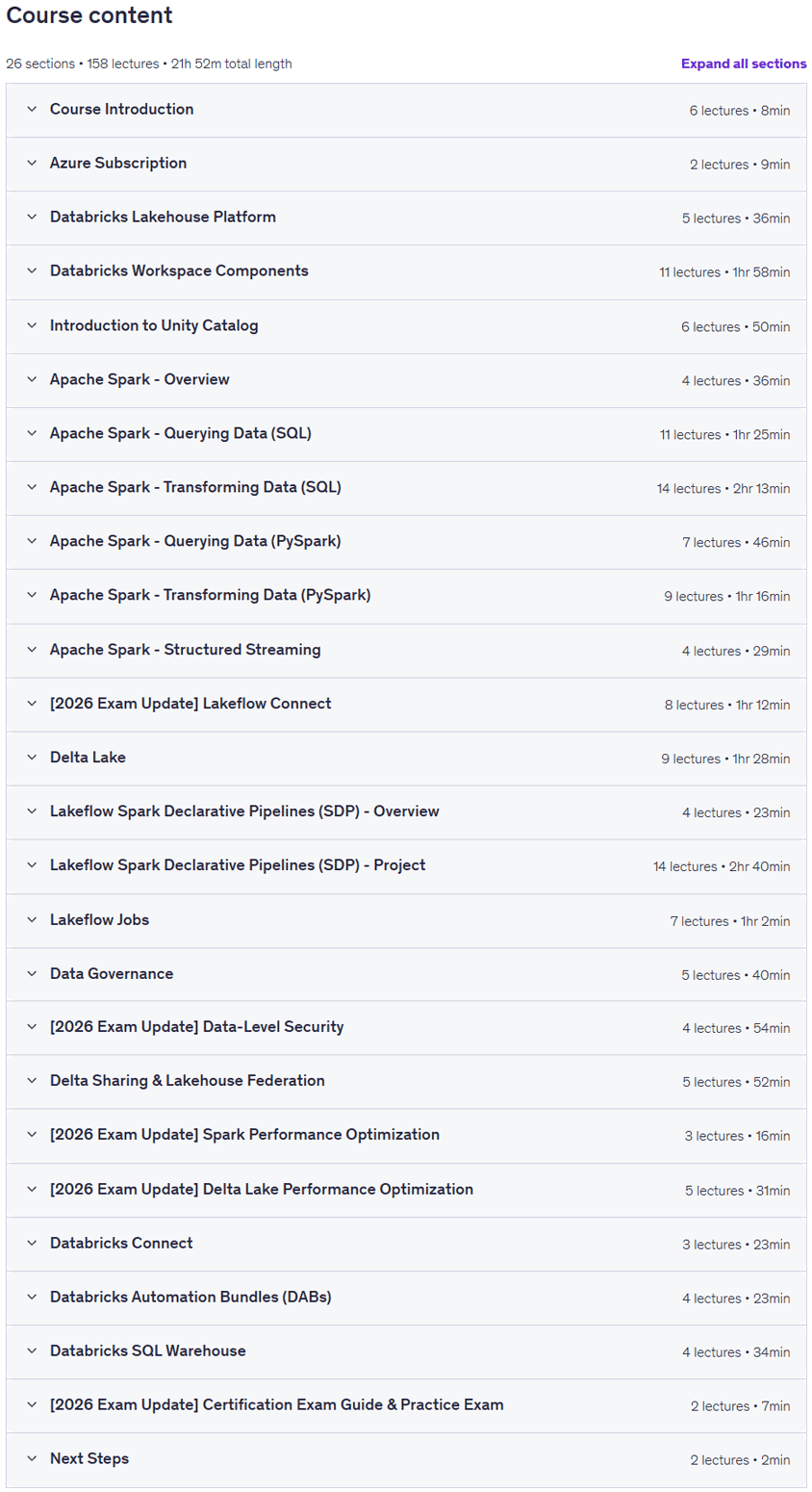Click '2 lectures • 2min' text

pos(740,1461)
